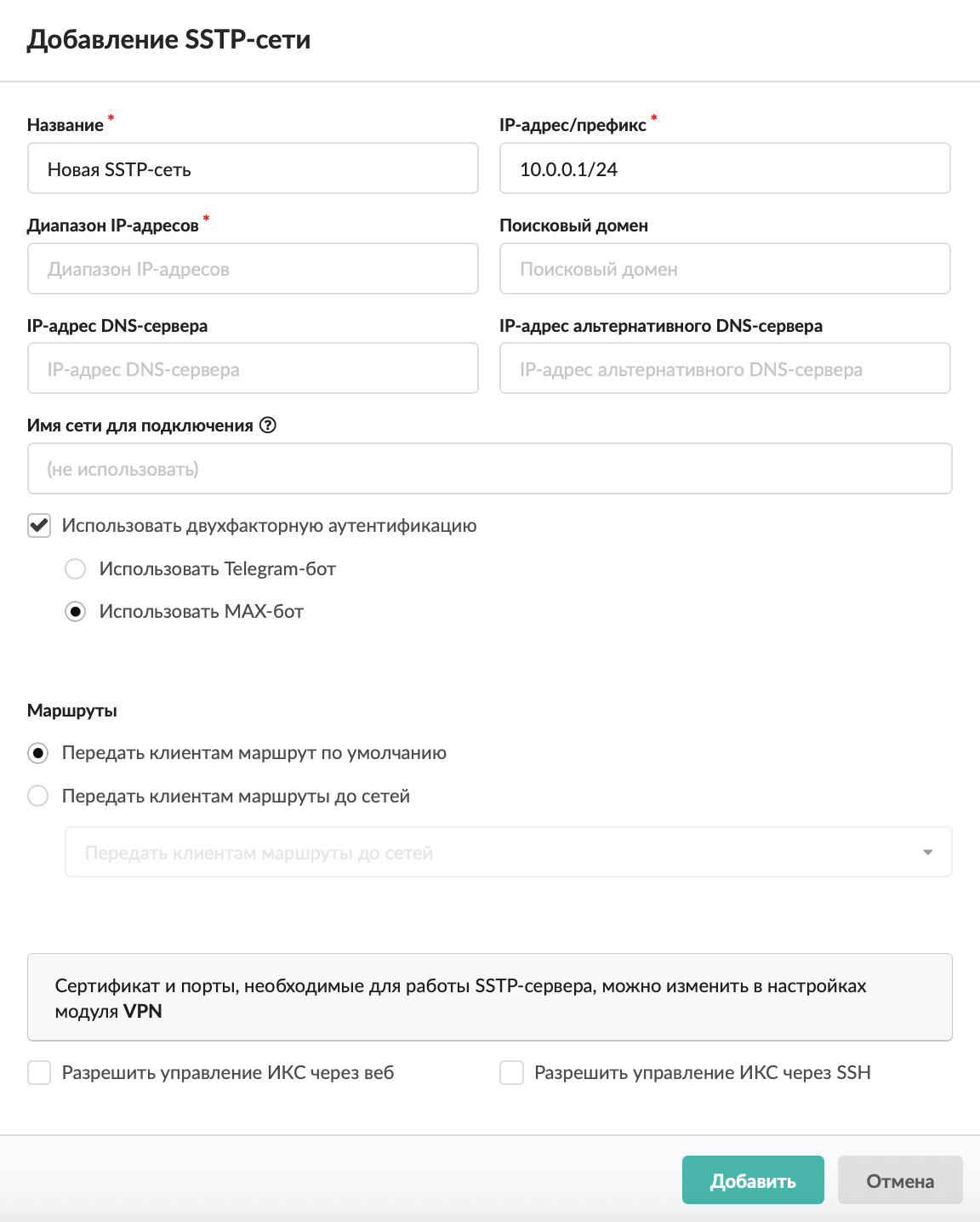980x1222 pixels.
Task: Select the Использовать Telegram-бот option
Action: pyautogui.click(x=76, y=568)
